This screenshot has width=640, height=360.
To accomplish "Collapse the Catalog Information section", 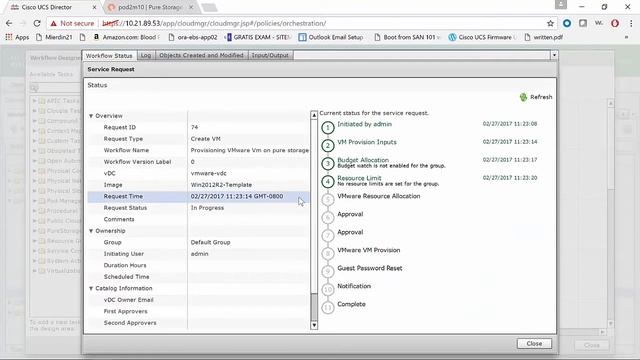I will point(91,289).
